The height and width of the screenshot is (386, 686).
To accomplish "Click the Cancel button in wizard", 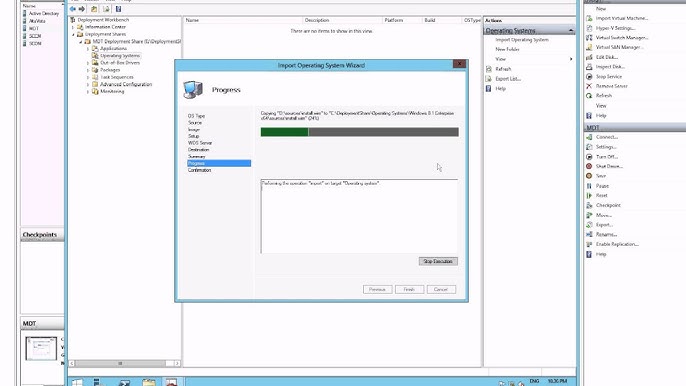I will 441,289.
